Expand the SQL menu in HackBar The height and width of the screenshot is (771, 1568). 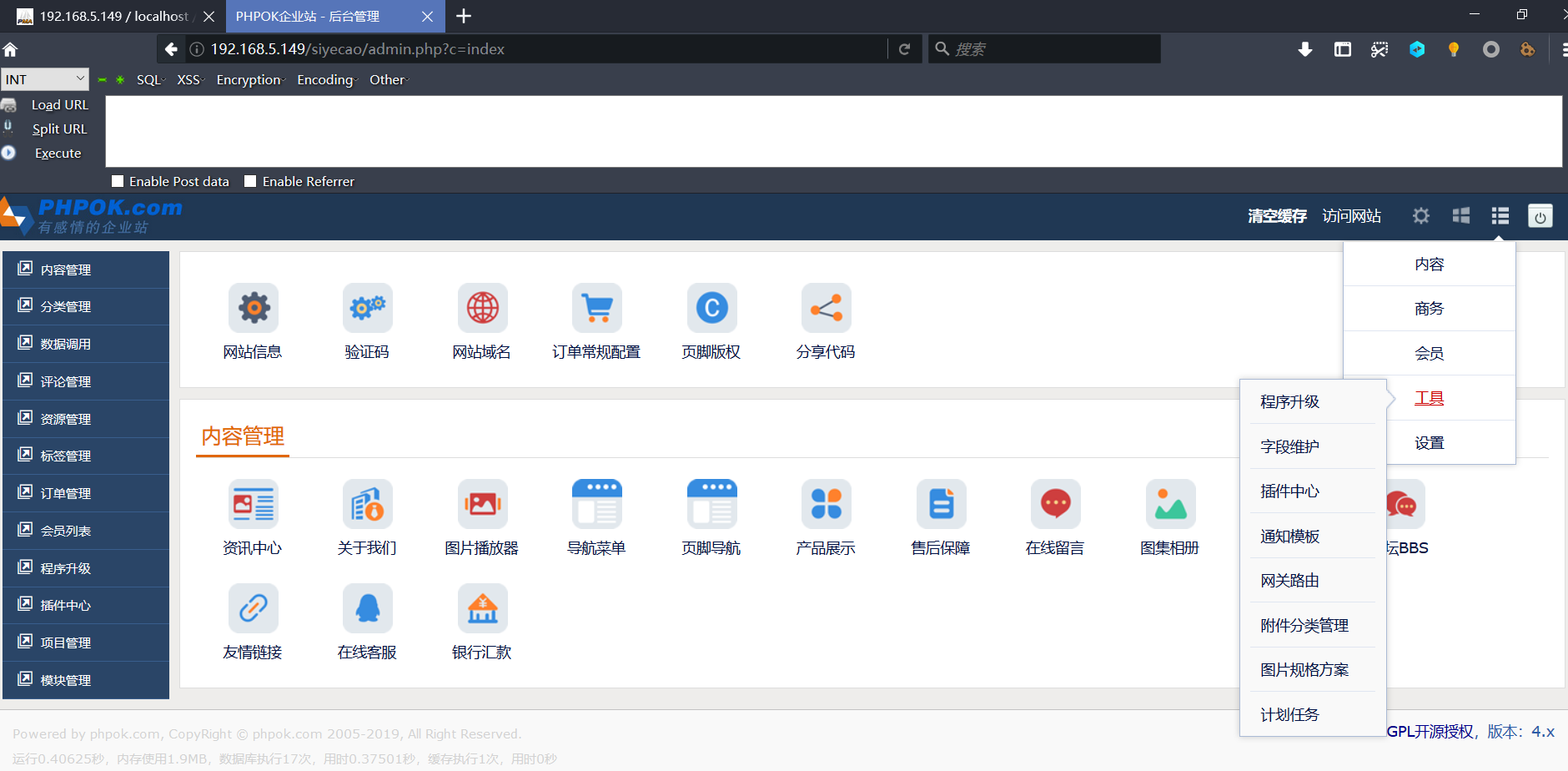[150, 79]
